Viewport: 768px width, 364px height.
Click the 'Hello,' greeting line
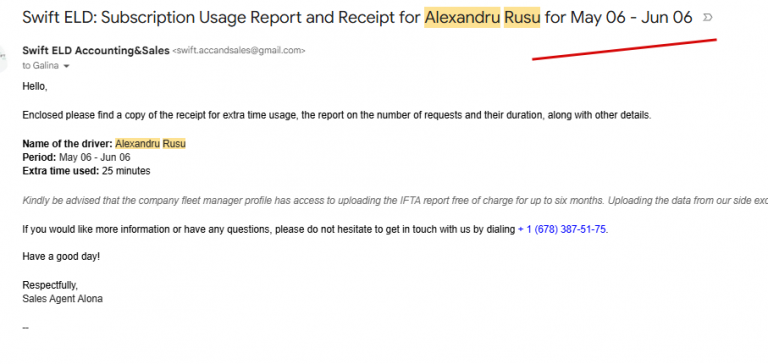pos(35,87)
